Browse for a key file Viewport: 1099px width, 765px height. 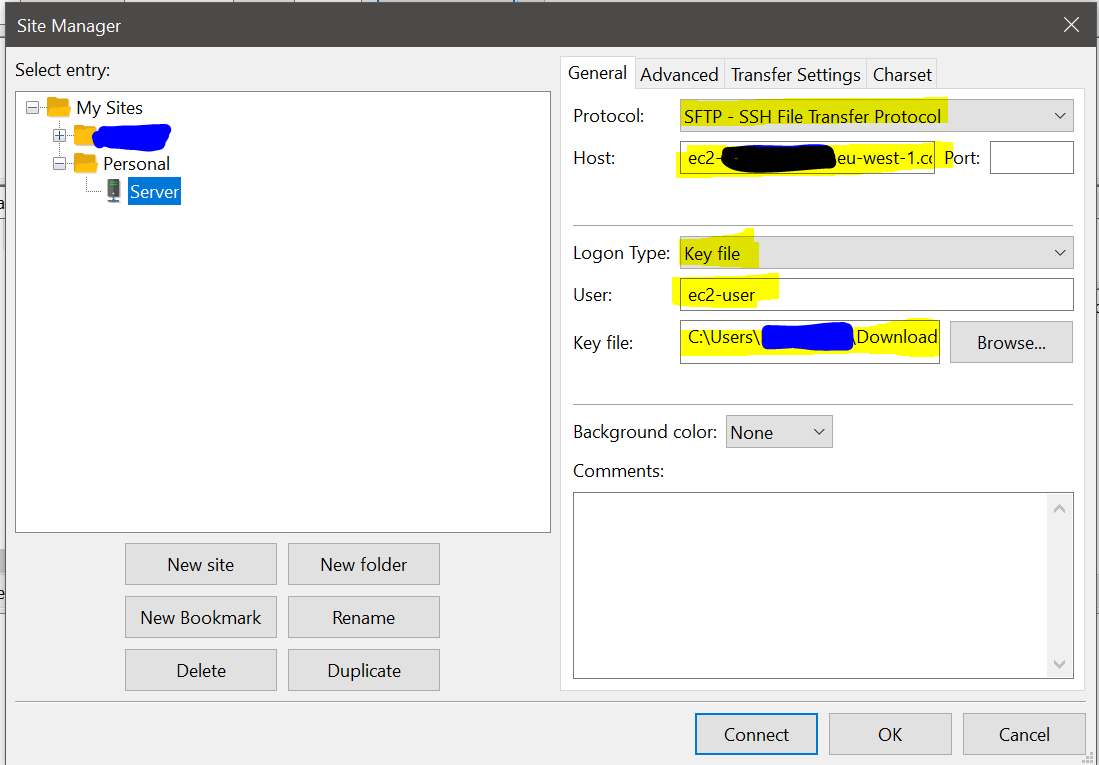[x=1010, y=342]
